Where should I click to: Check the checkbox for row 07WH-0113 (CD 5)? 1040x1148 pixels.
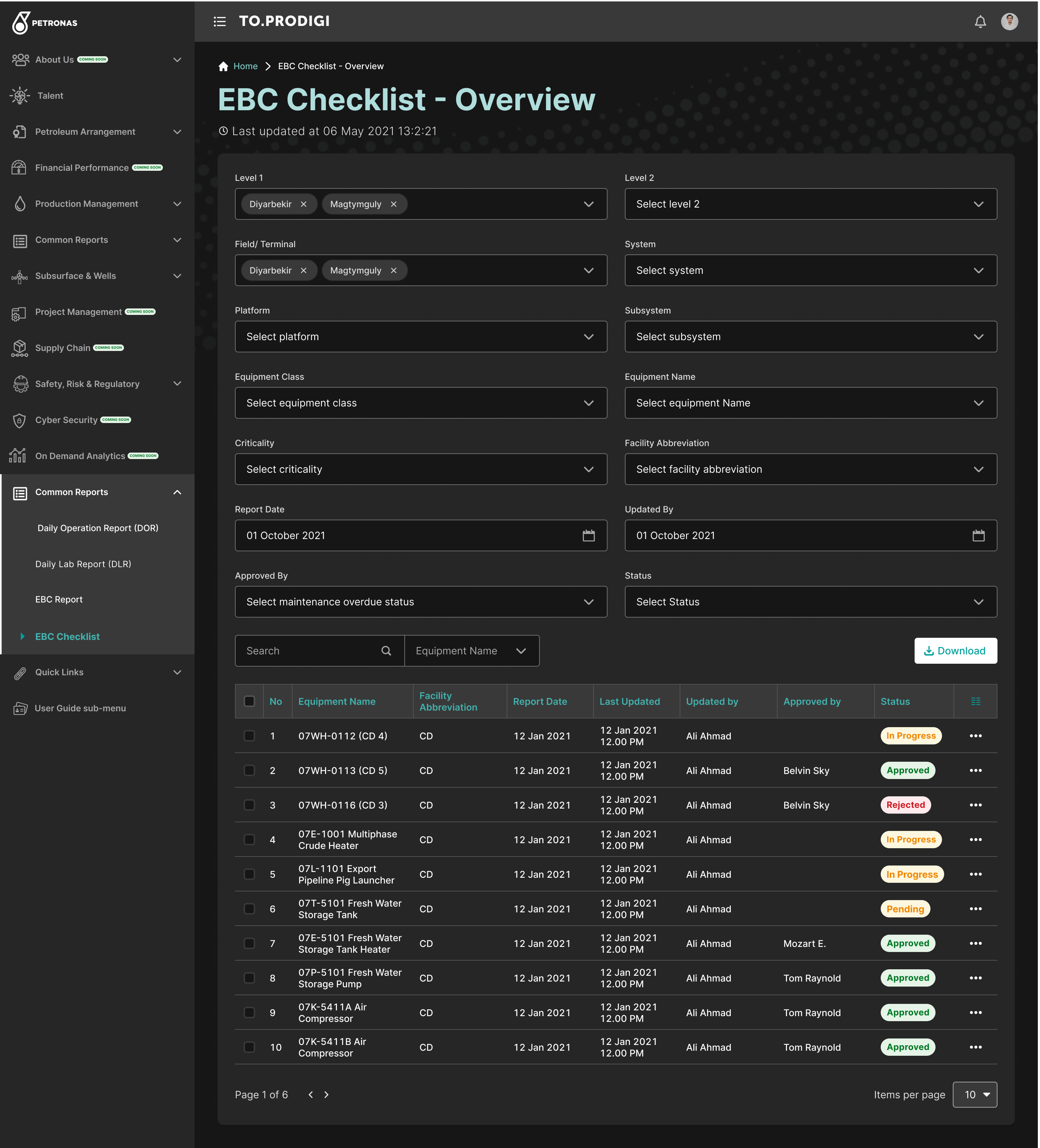click(x=249, y=770)
